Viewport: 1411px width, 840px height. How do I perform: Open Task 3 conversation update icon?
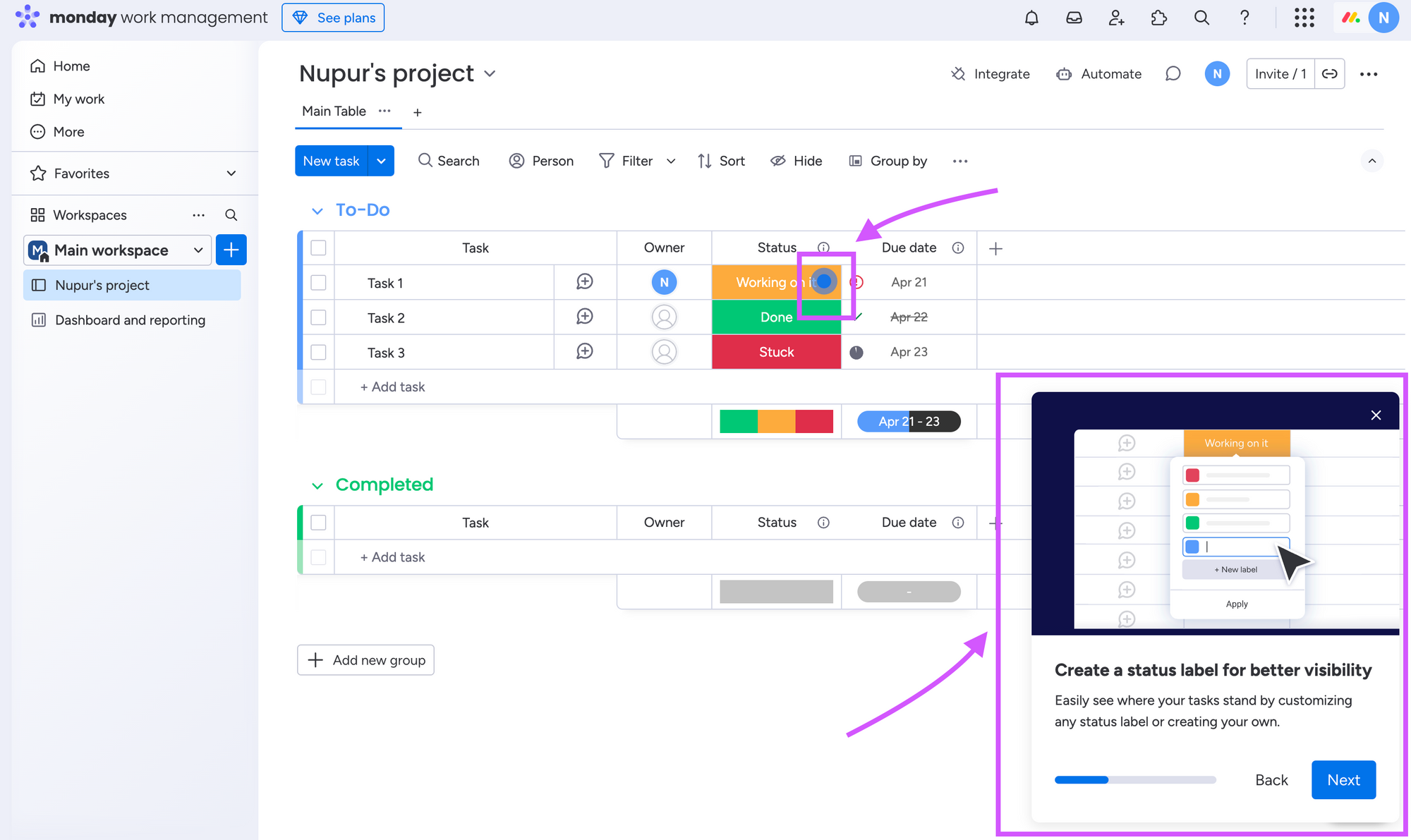(x=585, y=351)
